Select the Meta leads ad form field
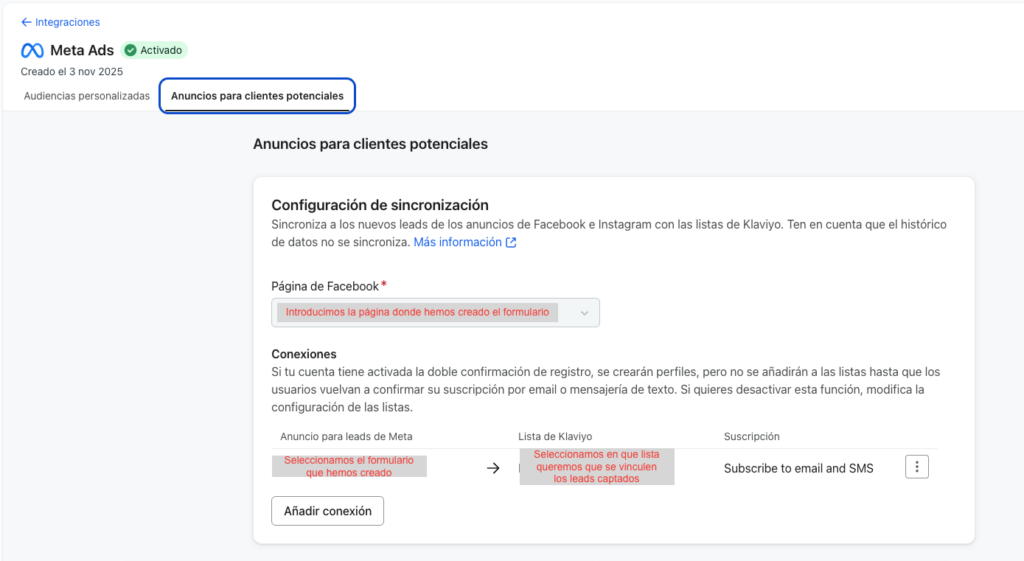 pyautogui.click(x=349, y=466)
